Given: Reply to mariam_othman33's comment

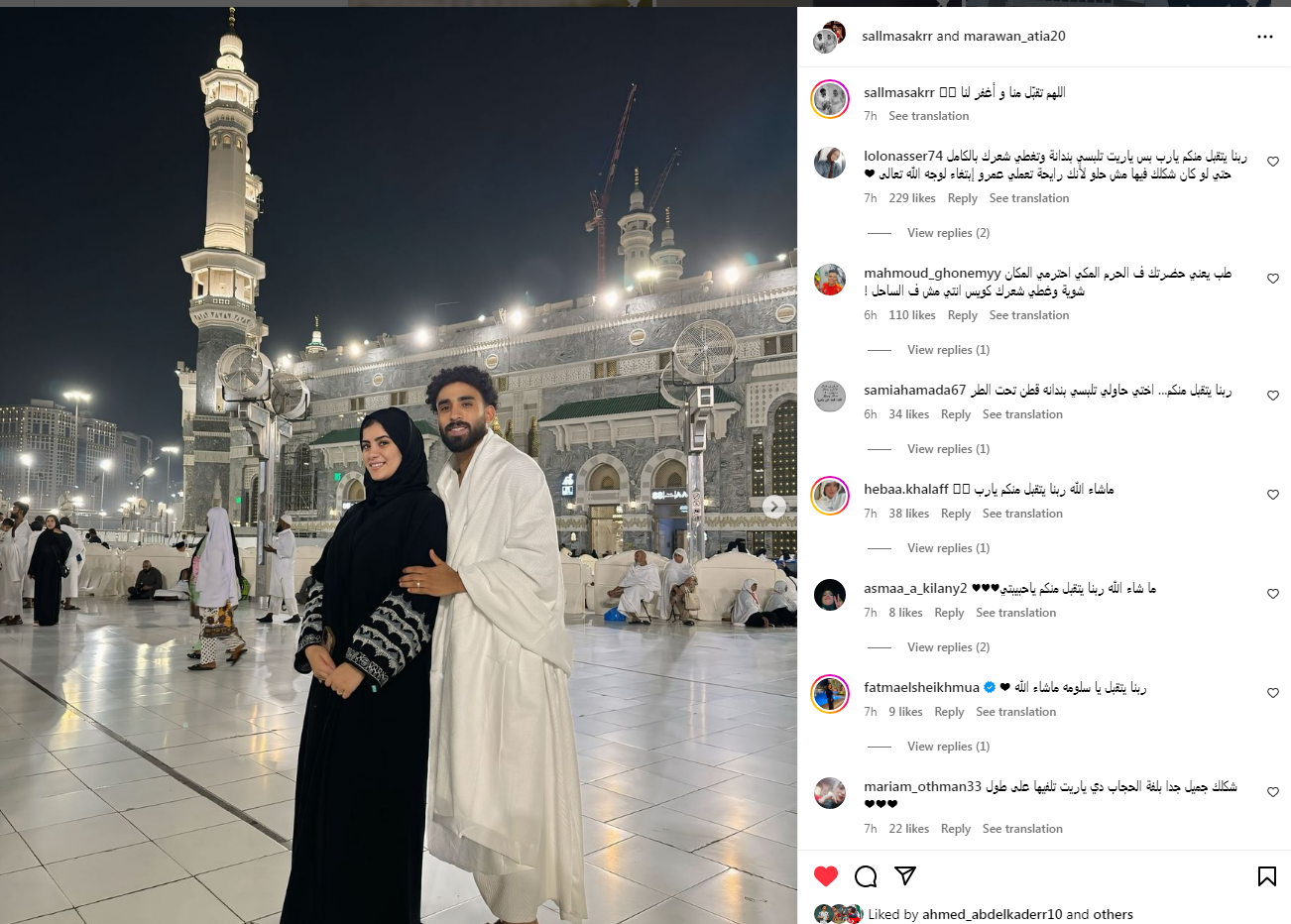Looking at the screenshot, I should pyautogui.click(x=956, y=829).
